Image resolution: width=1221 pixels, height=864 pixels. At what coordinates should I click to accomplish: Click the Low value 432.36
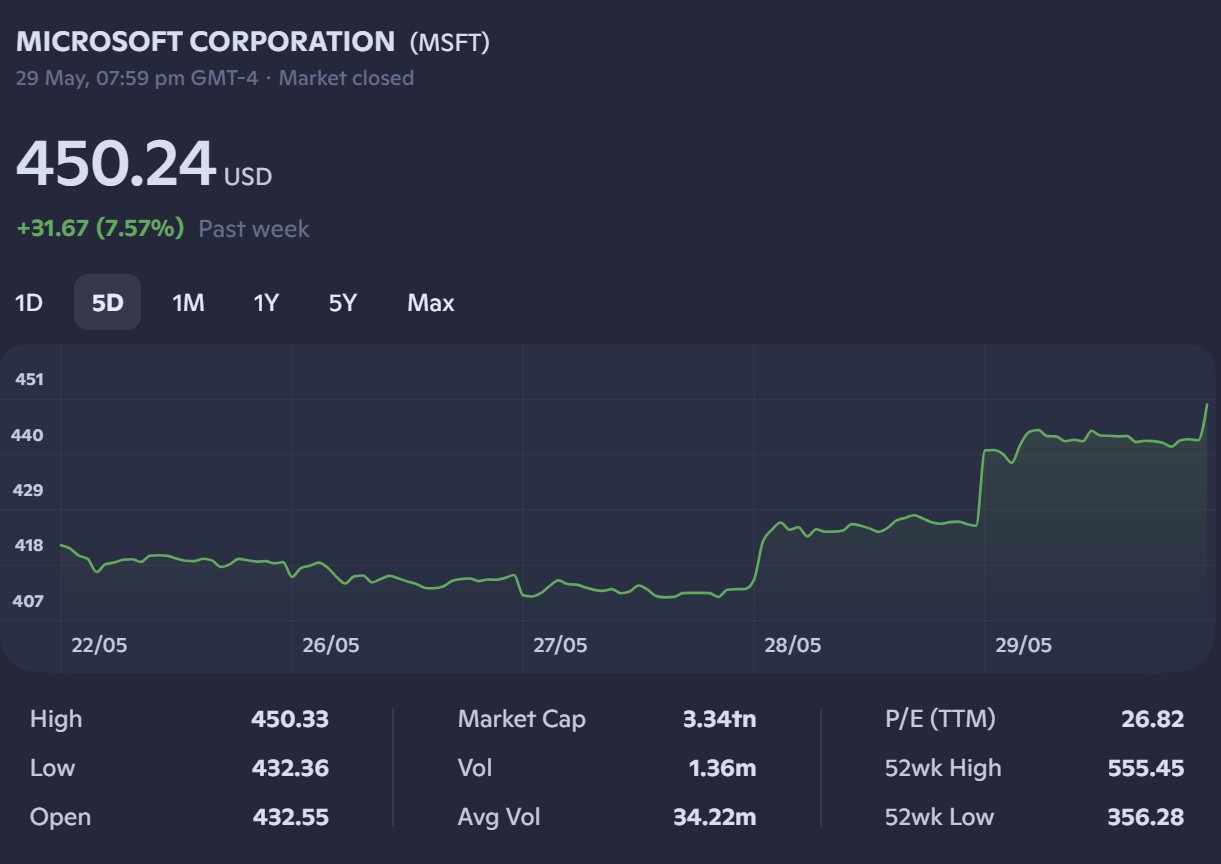click(x=290, y=768)
